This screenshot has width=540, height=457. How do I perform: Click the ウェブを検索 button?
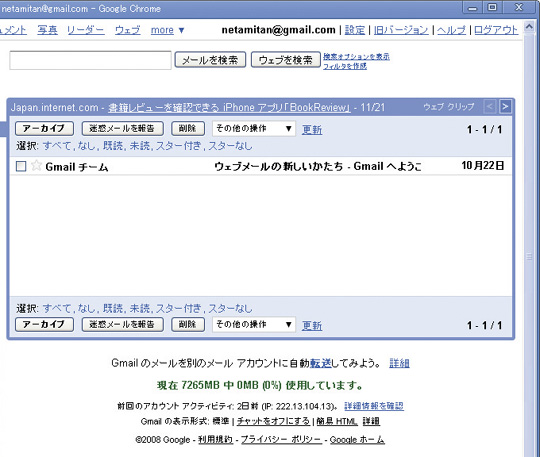pyautogui.click(x=285, y=60)
